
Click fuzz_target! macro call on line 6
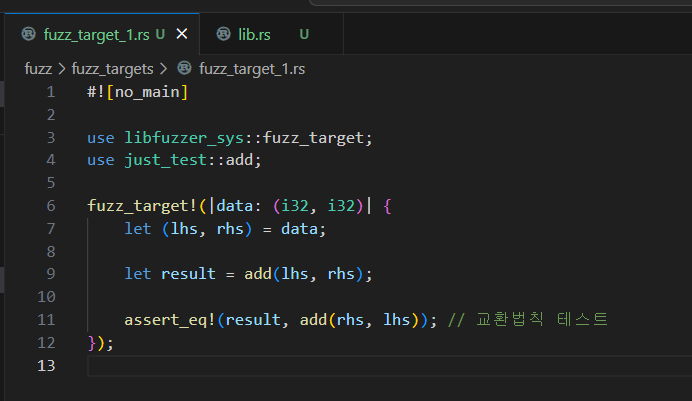tap(142, 206)
